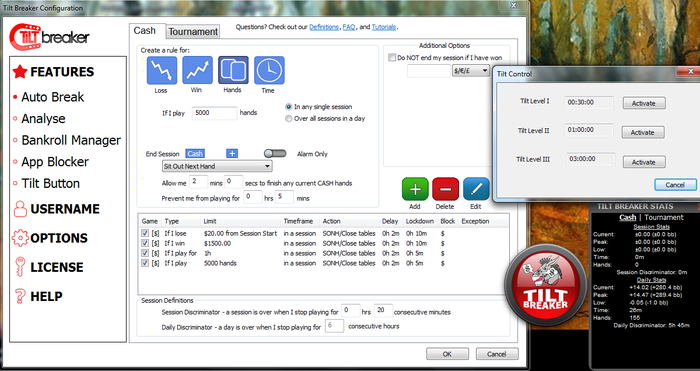Open the Definitions link
Screen dimensions: 700x371
point(324,27)
